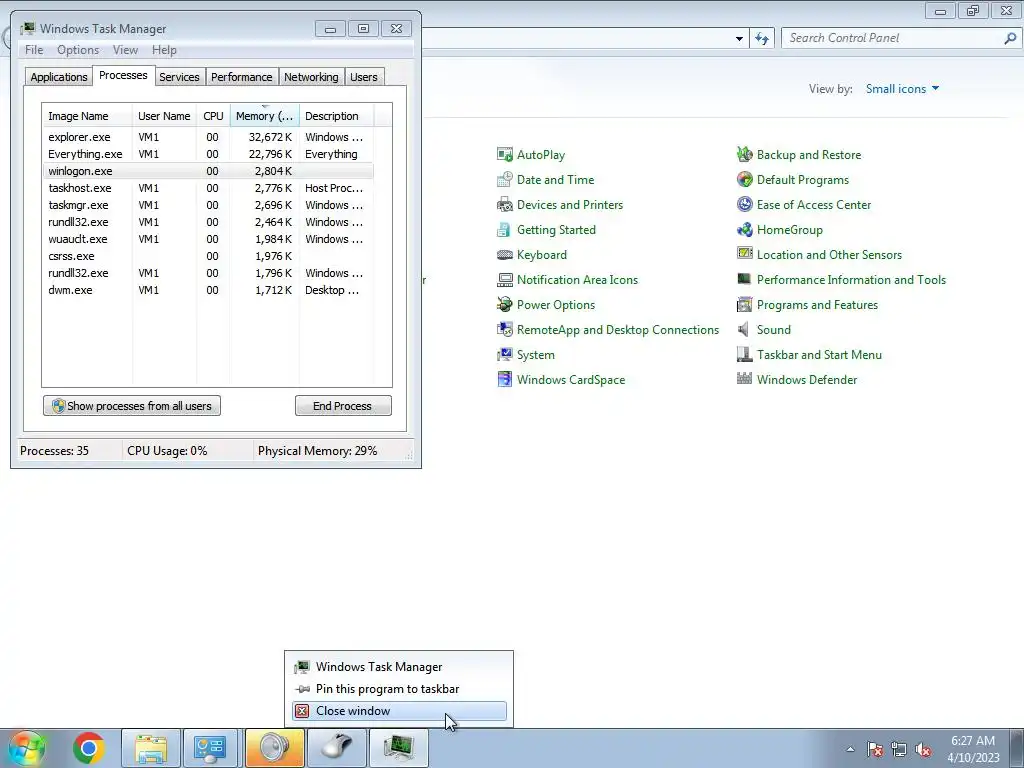Click the HomeGroup icon
Screen dimensions: 1024x768
(x=744, y=230)
